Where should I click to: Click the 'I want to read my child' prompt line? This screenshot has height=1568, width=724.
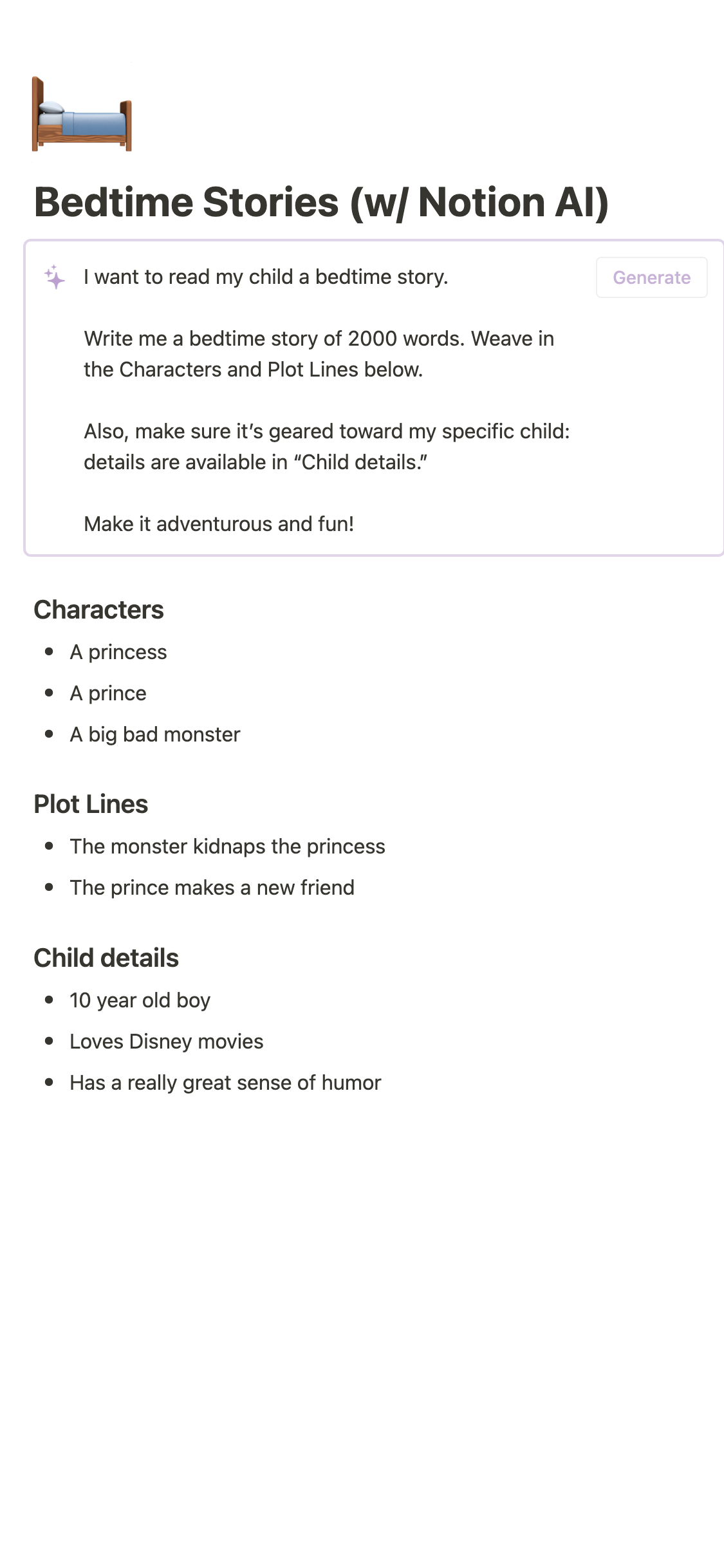pyautogui.click(x=266, y=277)
